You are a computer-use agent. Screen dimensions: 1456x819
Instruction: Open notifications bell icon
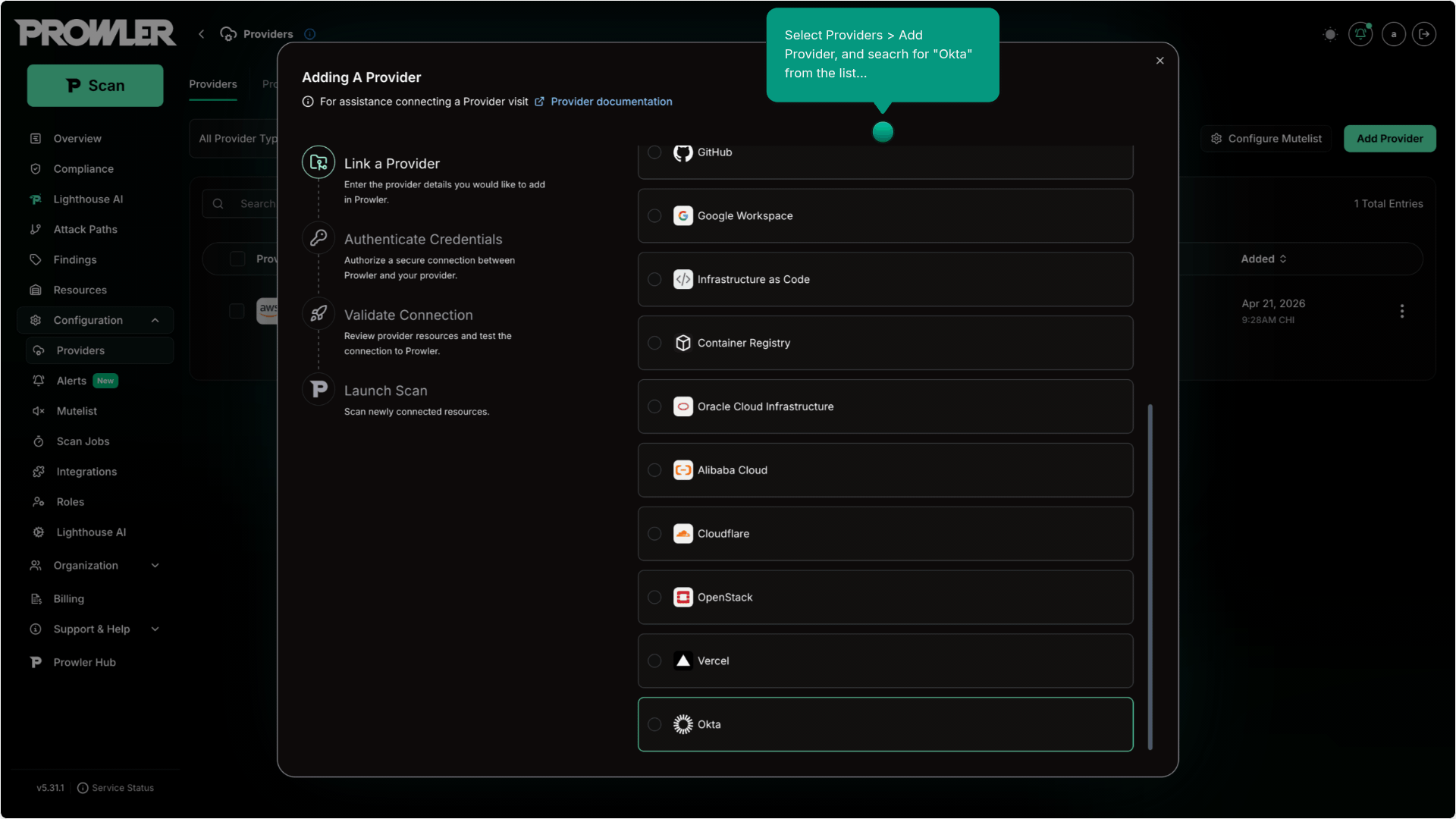[1360, 34]
